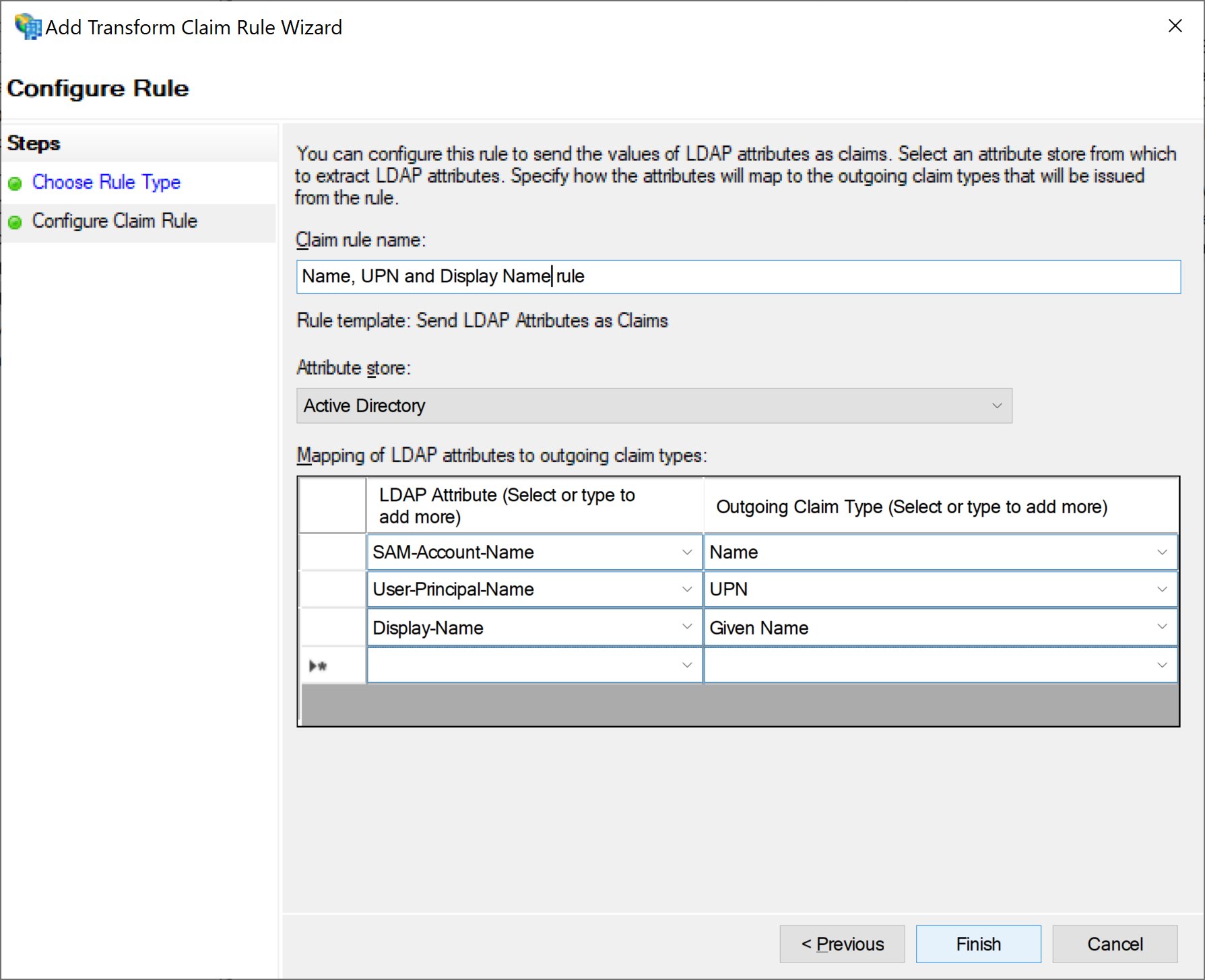Click the Outgoing Claim Type column header
The image size is (1205, 980).
click(x=941, y=506)
